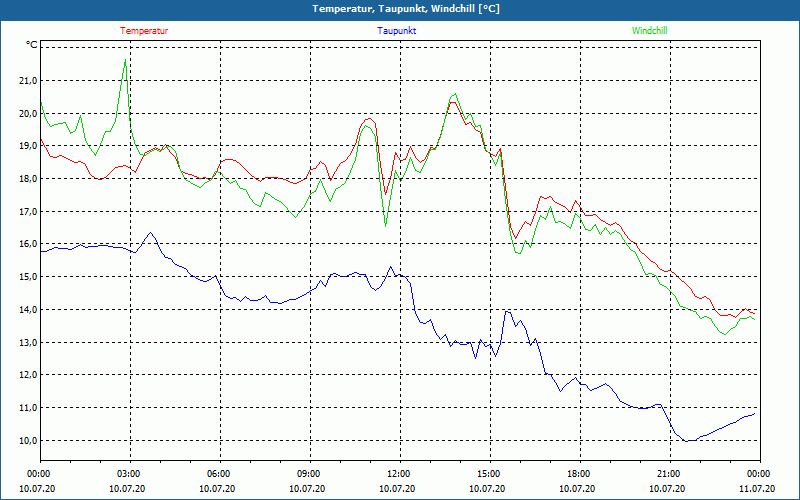Viewport: 800px width, 500px height.
Task: Click the 21:00 time label
Action: coord(670,474)
